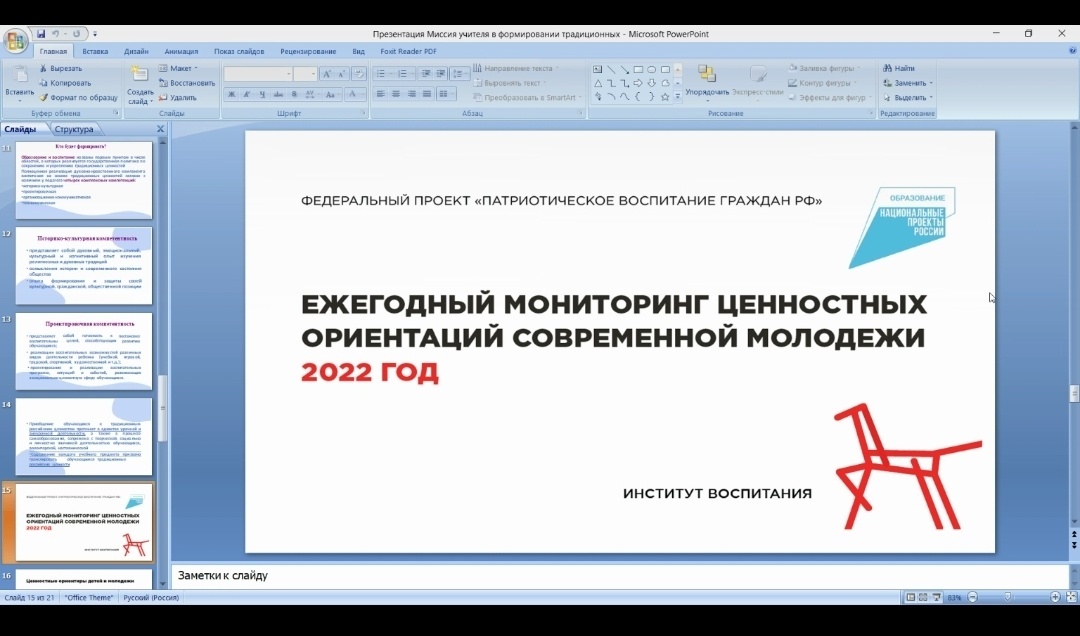Image resolution: width=1080 pixels, height=636 pixels.
Task: Decrease list indent level
Action: [426, 73]
